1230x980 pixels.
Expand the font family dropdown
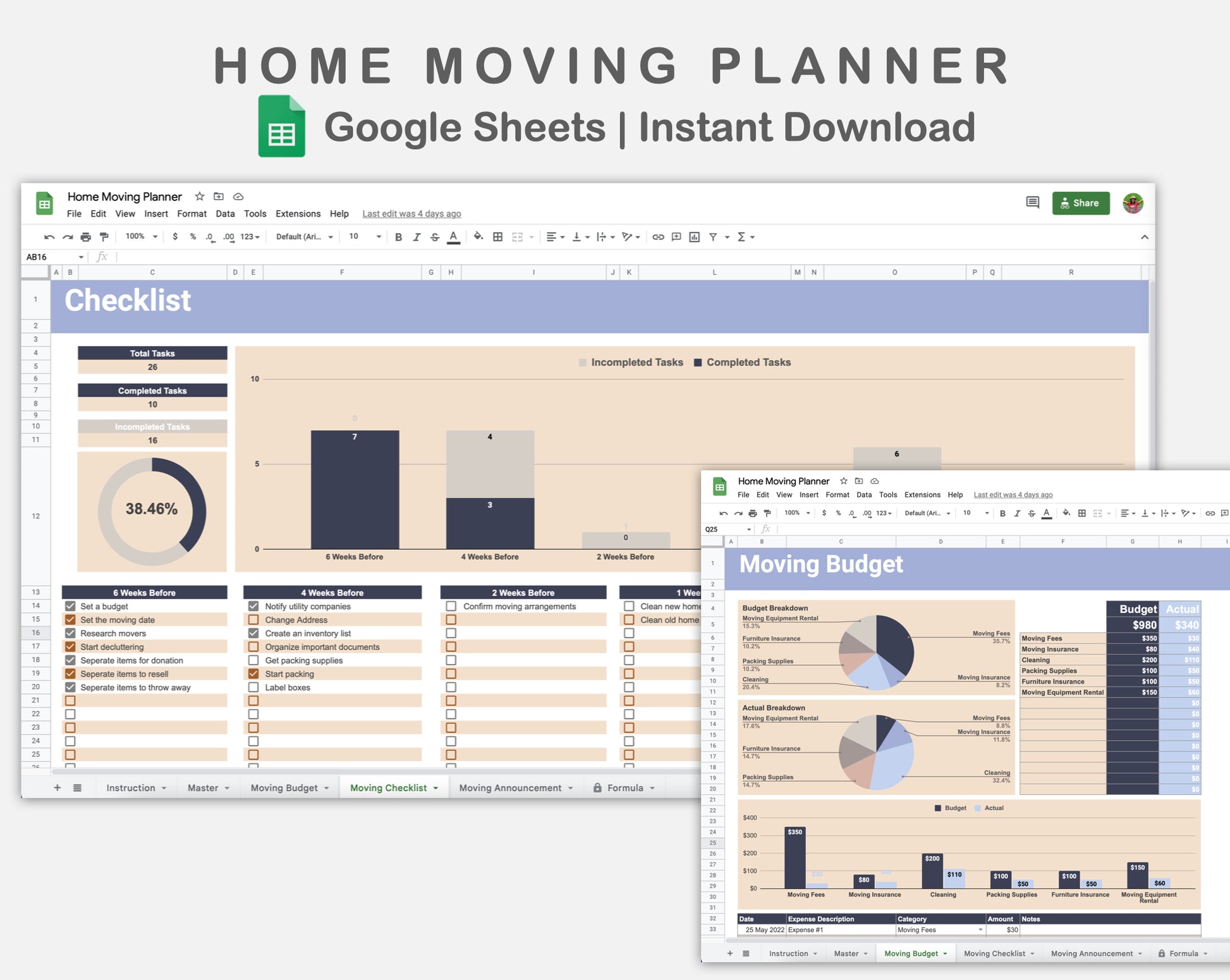click(x=304, y=237)
